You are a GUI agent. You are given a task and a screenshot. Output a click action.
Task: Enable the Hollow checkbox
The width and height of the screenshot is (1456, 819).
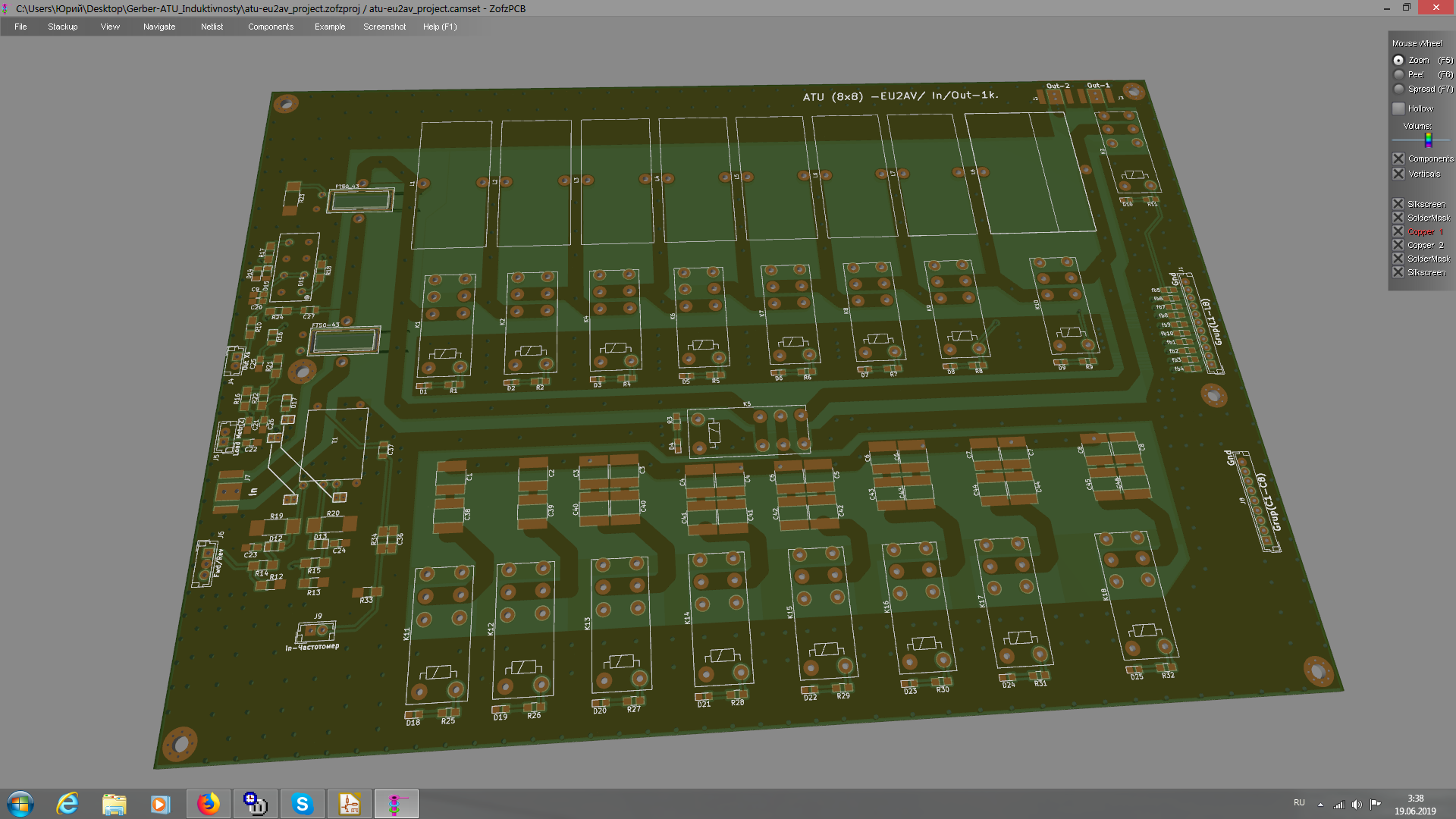coord(1398,108)
